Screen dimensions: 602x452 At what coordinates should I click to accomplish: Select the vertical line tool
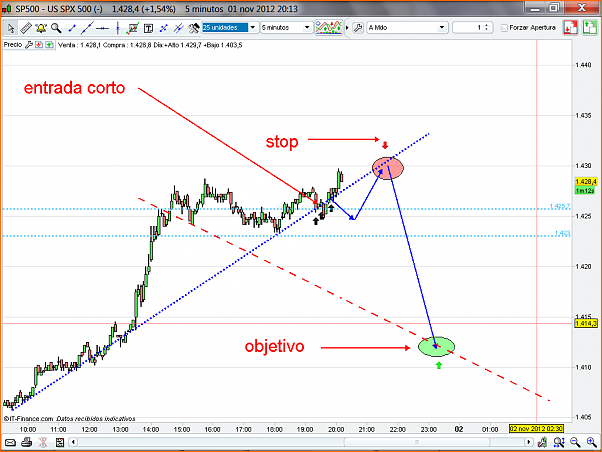click(x=118, y=28)
